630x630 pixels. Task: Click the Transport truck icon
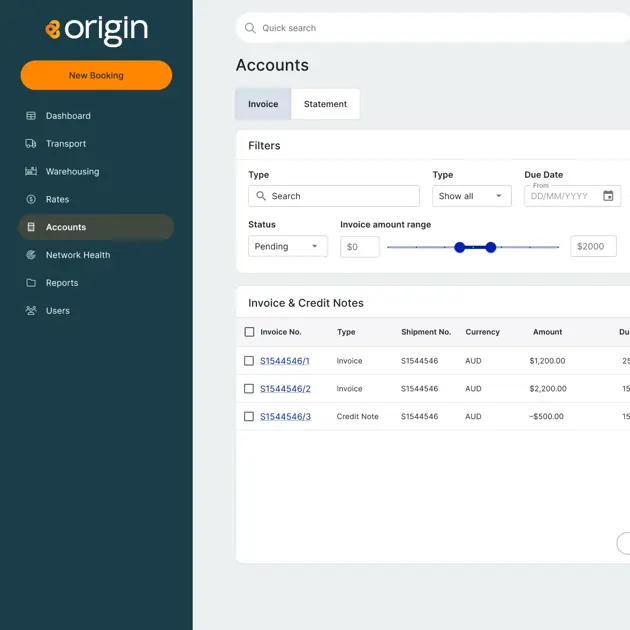tap(31, 143)
